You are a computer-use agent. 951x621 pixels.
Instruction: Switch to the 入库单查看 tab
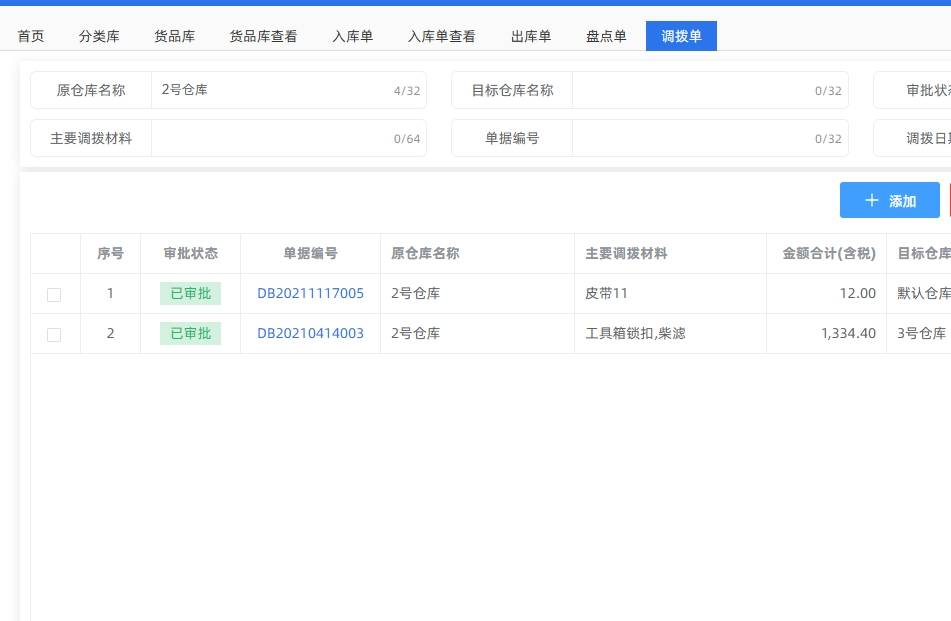point(441,36)
